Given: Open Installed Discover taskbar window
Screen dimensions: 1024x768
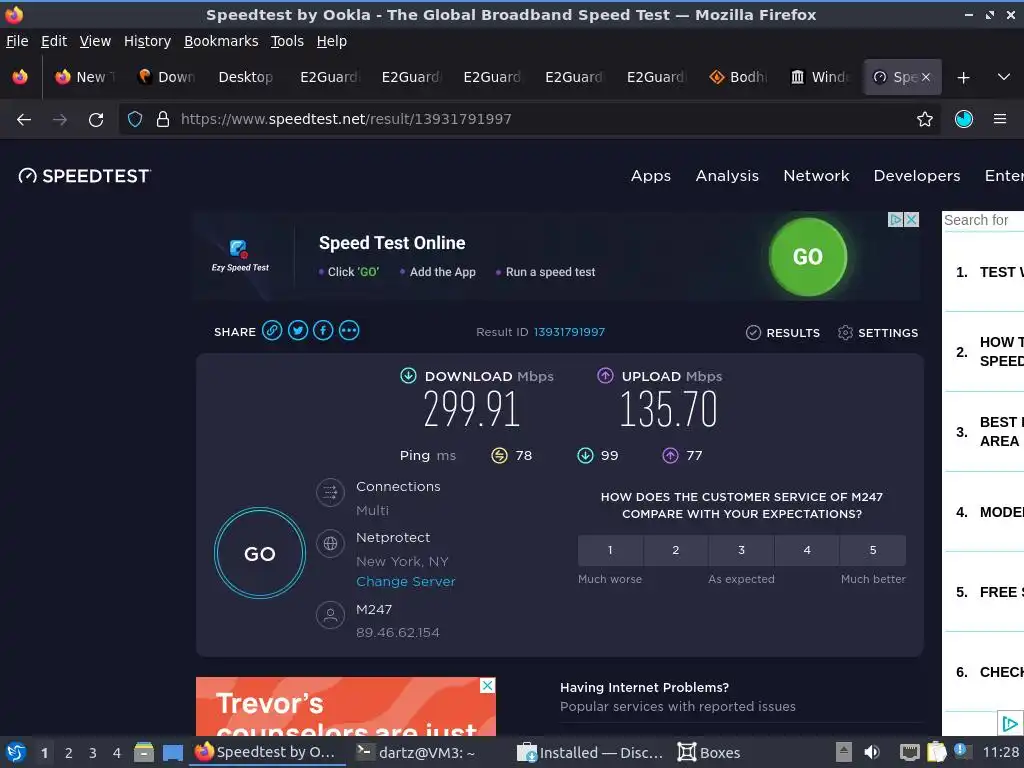Looking at the screenshot, I should [590, 752].
